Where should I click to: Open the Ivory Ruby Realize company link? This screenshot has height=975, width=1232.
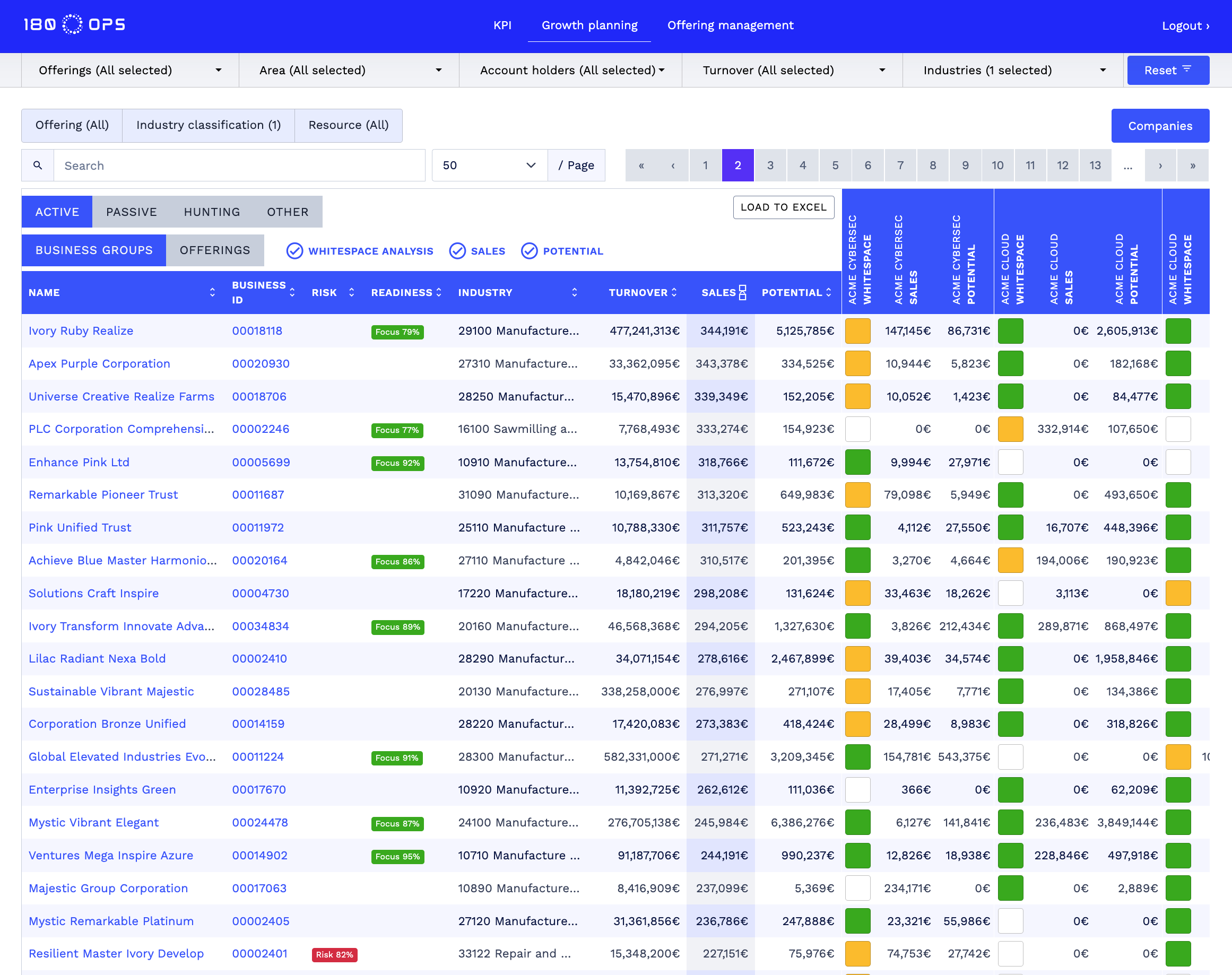pyautogui.click(x=81, y=330)
